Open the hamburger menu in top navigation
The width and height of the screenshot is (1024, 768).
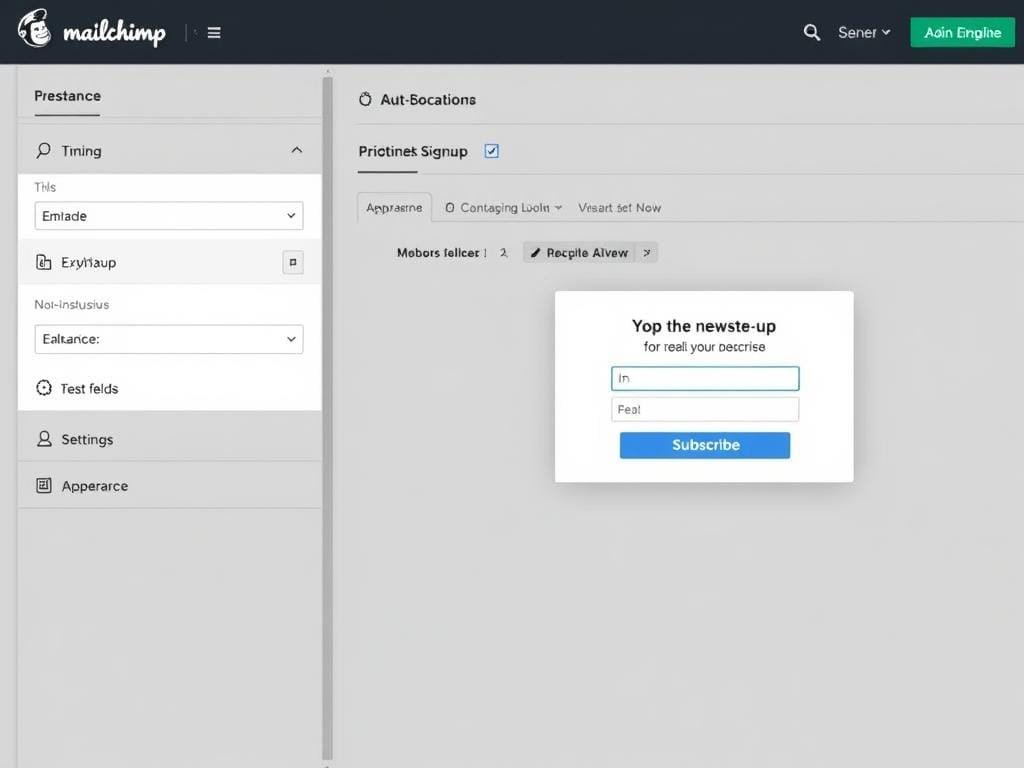[x=213, y=31]
